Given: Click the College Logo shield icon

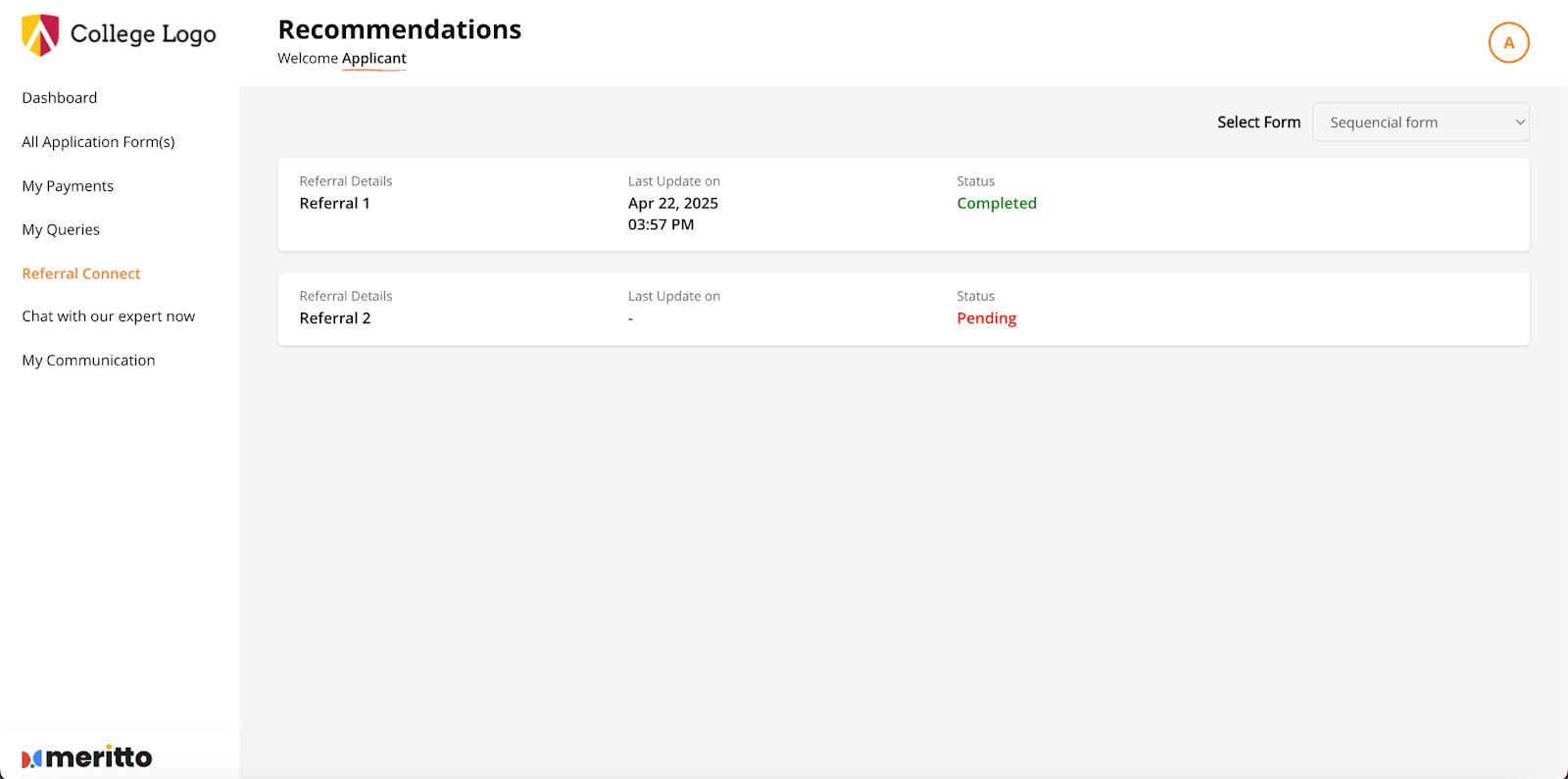Looking at the screenshot, I should (40, 35).
